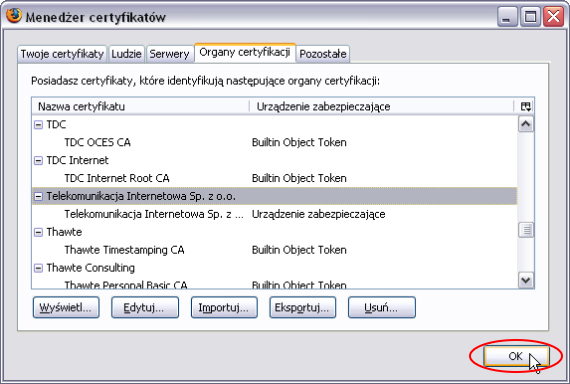This screenshot has width=570, height=384.
Task: Collapse the TDC Internet group
Action: [38, 160]
